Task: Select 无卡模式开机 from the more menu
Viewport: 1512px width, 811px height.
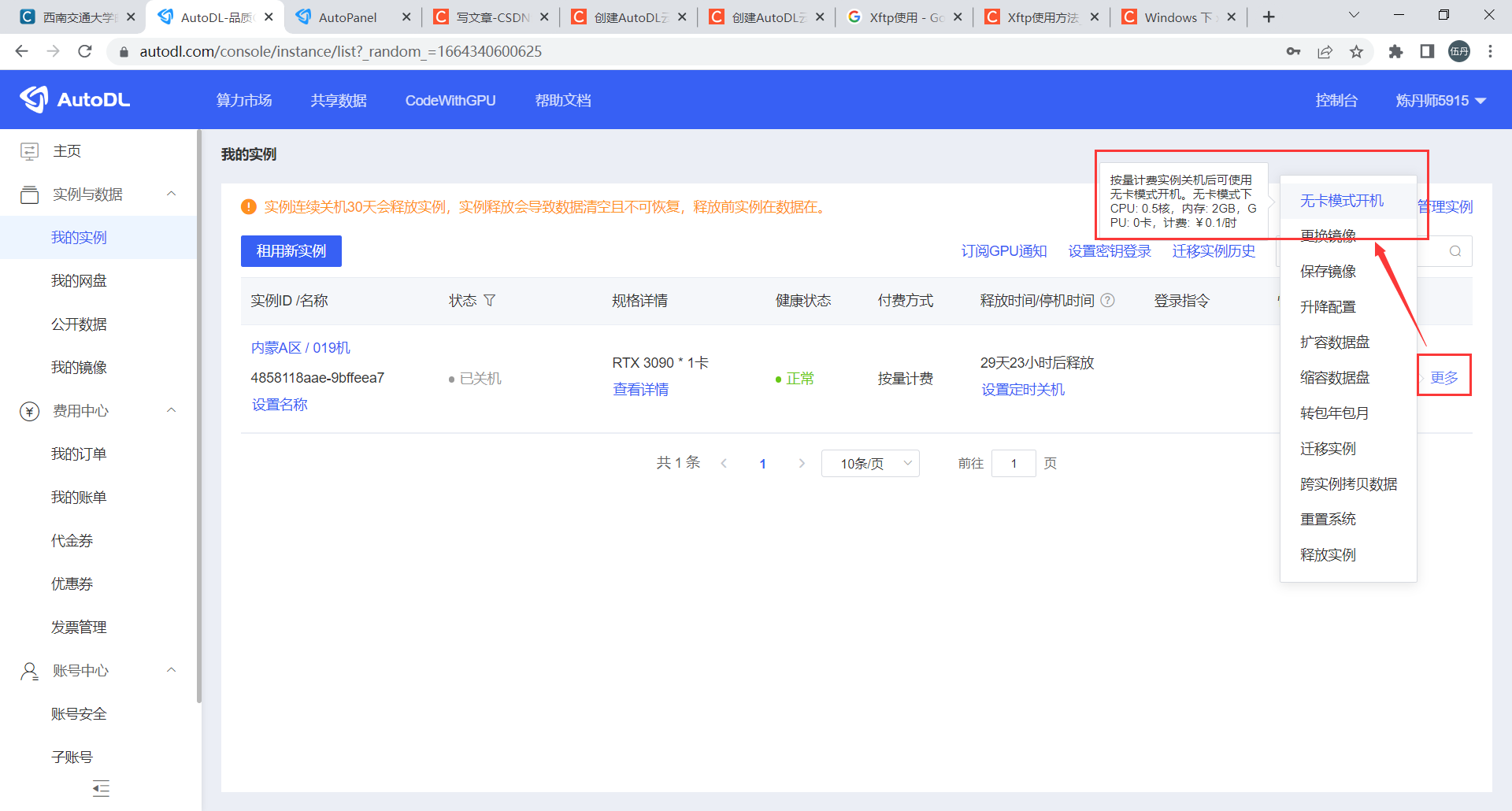Action: (1342, 201)
